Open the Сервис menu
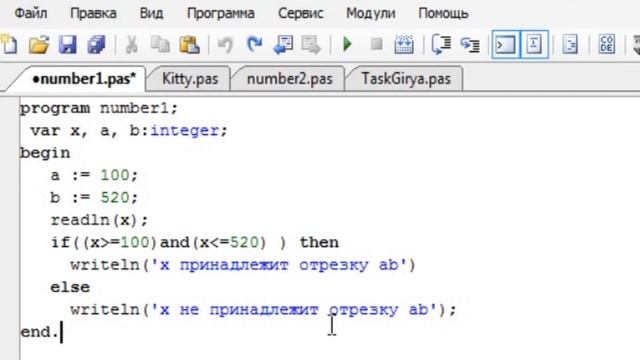 coord(300,13)
